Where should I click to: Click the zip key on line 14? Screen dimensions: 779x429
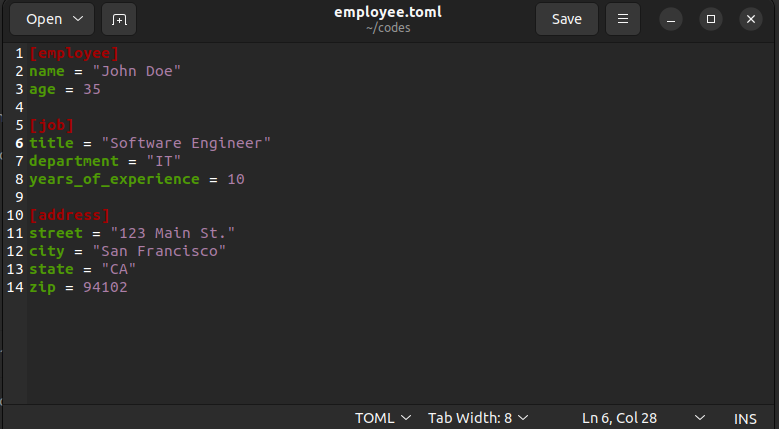[x=42, y=287]
